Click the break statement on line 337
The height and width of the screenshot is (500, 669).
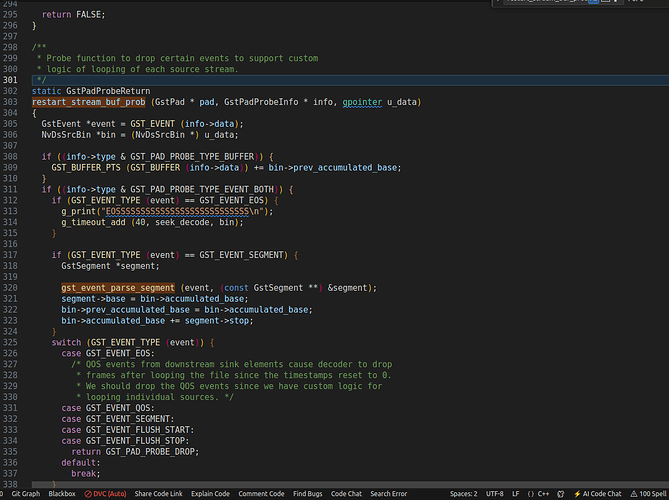[x=86, y=474]
